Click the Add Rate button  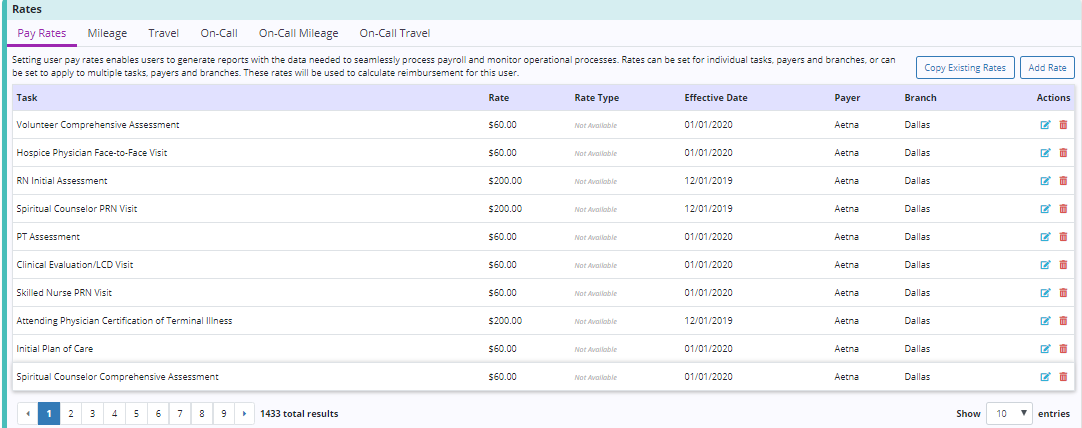point(1047,68)
